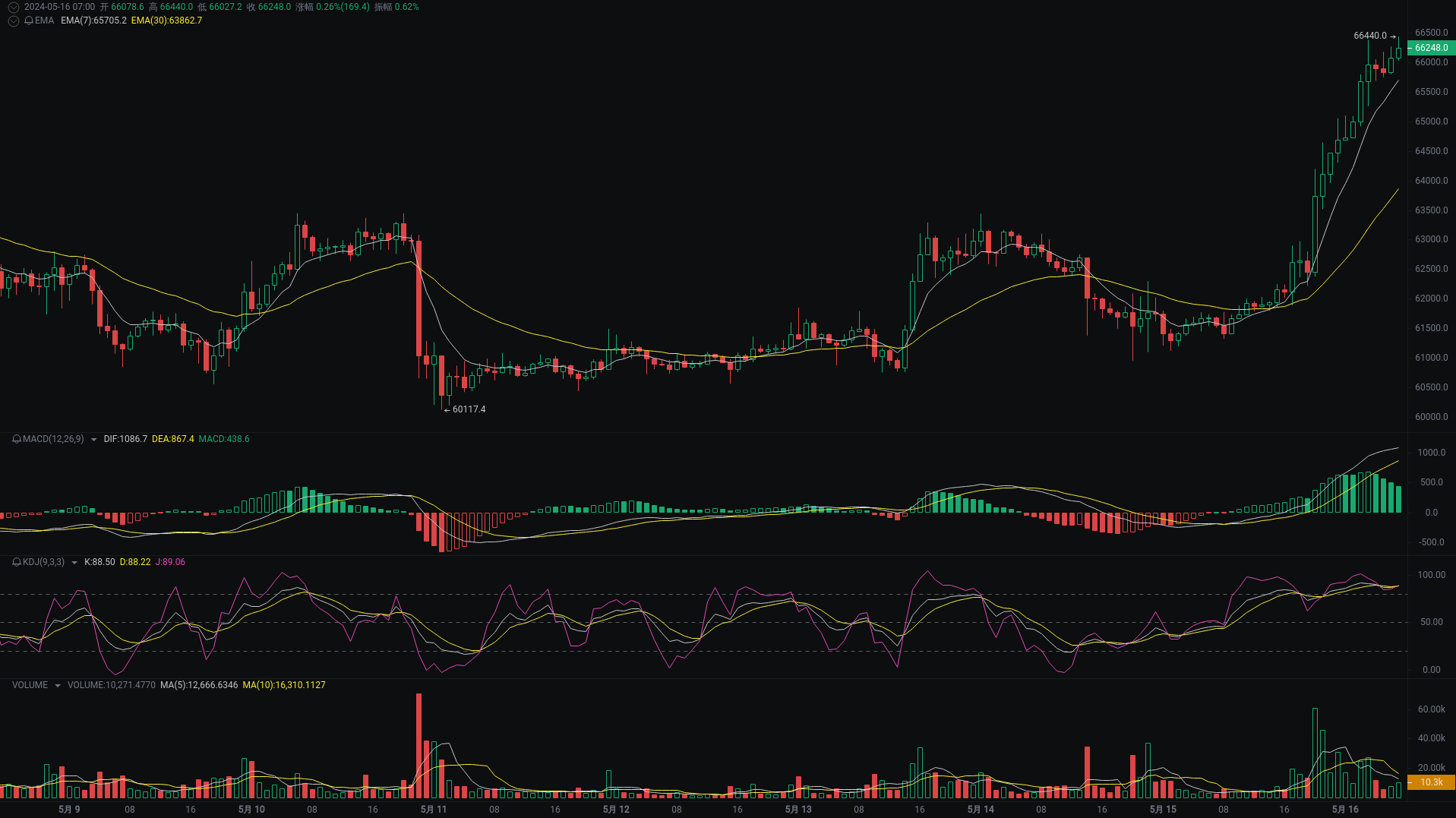Click the bell alarm icon beside EMA
1456x818 pixels.
coord(30,21)
